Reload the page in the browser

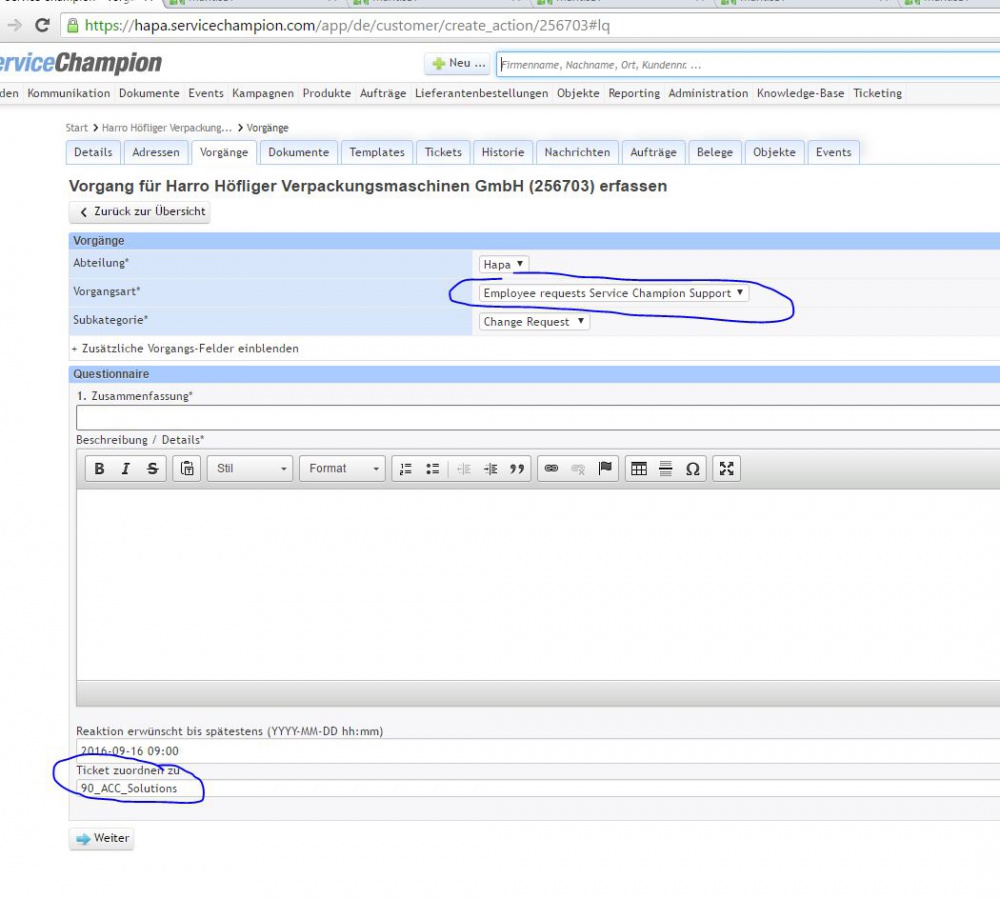tap(42, 26)
